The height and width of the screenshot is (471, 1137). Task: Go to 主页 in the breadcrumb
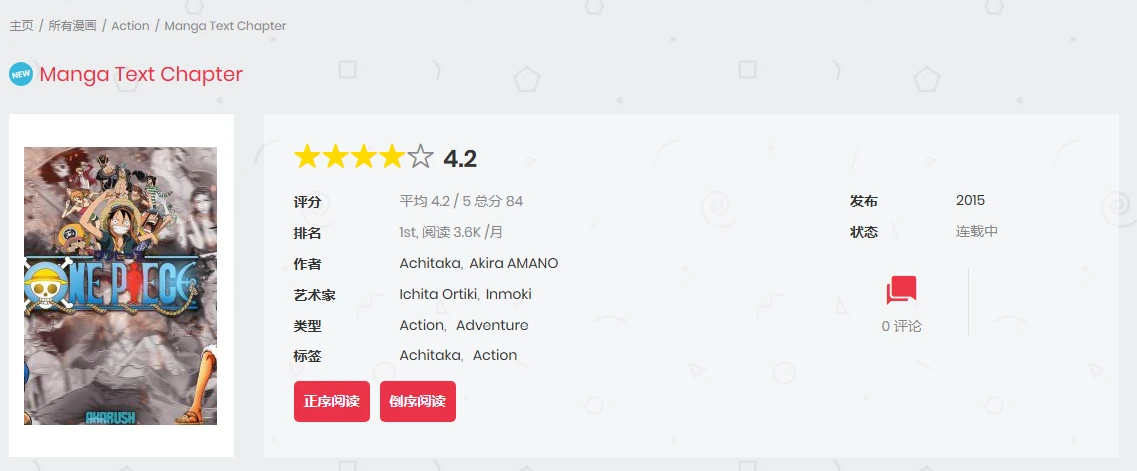click(x=21, y=26)
